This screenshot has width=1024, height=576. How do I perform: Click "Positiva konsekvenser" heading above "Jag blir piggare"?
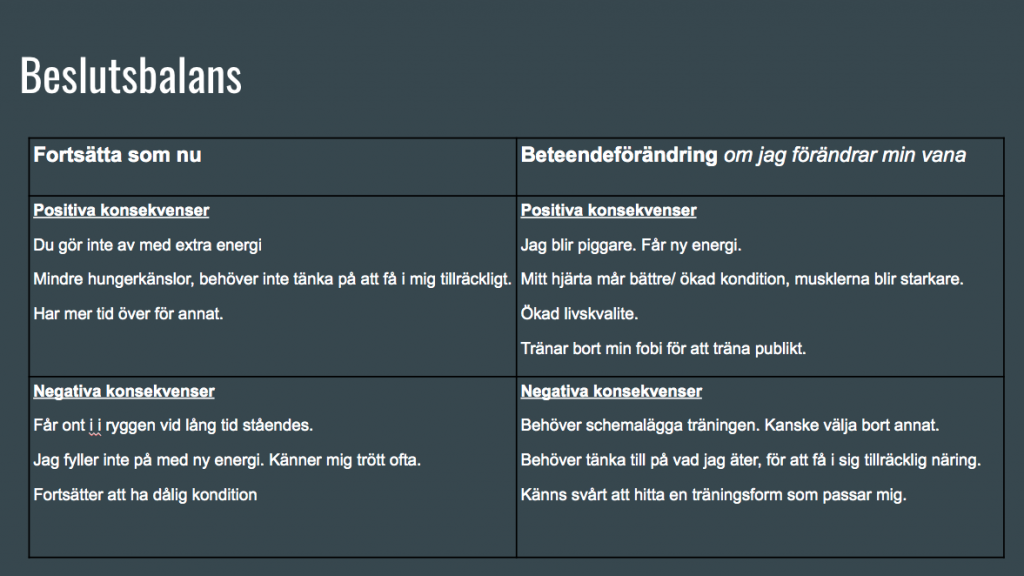[x=608, y=211]
